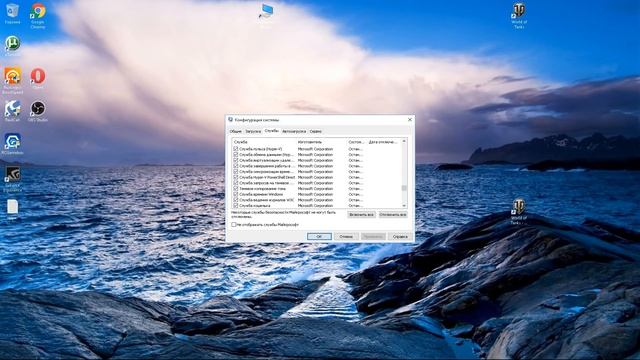This screenshot has width=640, height=360.
Task: Enable Не отображать службы Майкрософт checkbox
Action: 234,224
